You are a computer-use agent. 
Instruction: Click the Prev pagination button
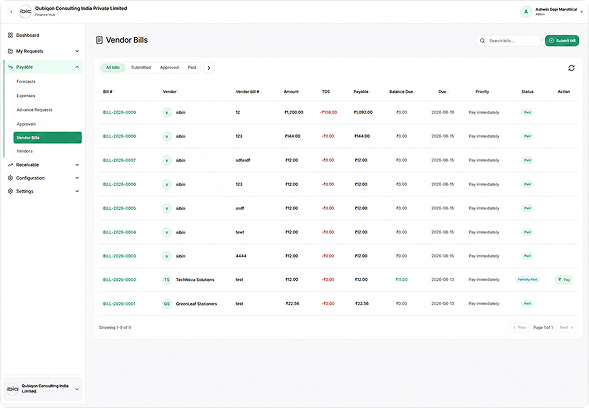point(520,328)
